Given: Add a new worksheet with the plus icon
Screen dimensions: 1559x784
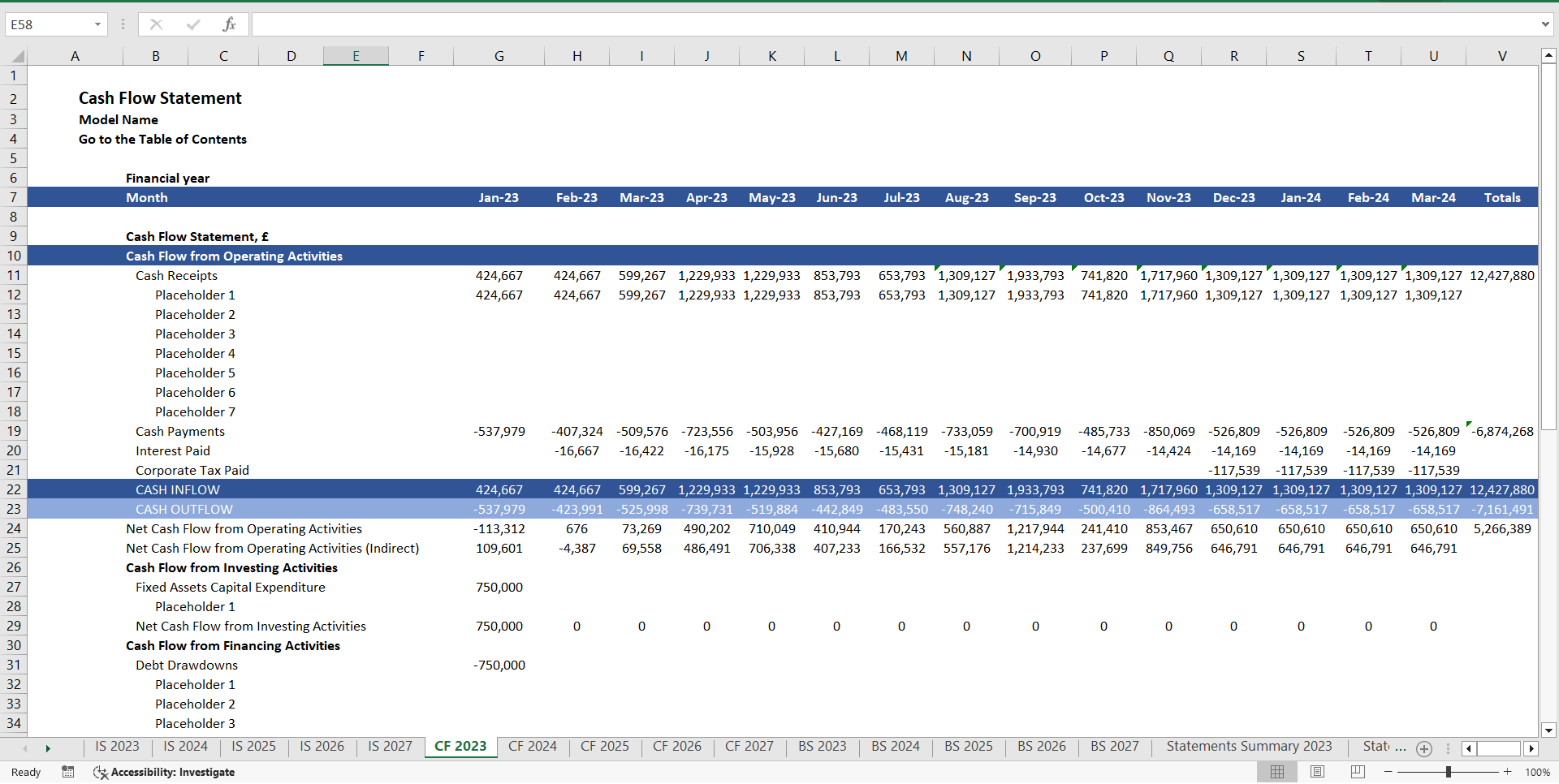Looking at the screenshot, I should click(x=1424, y=748).
